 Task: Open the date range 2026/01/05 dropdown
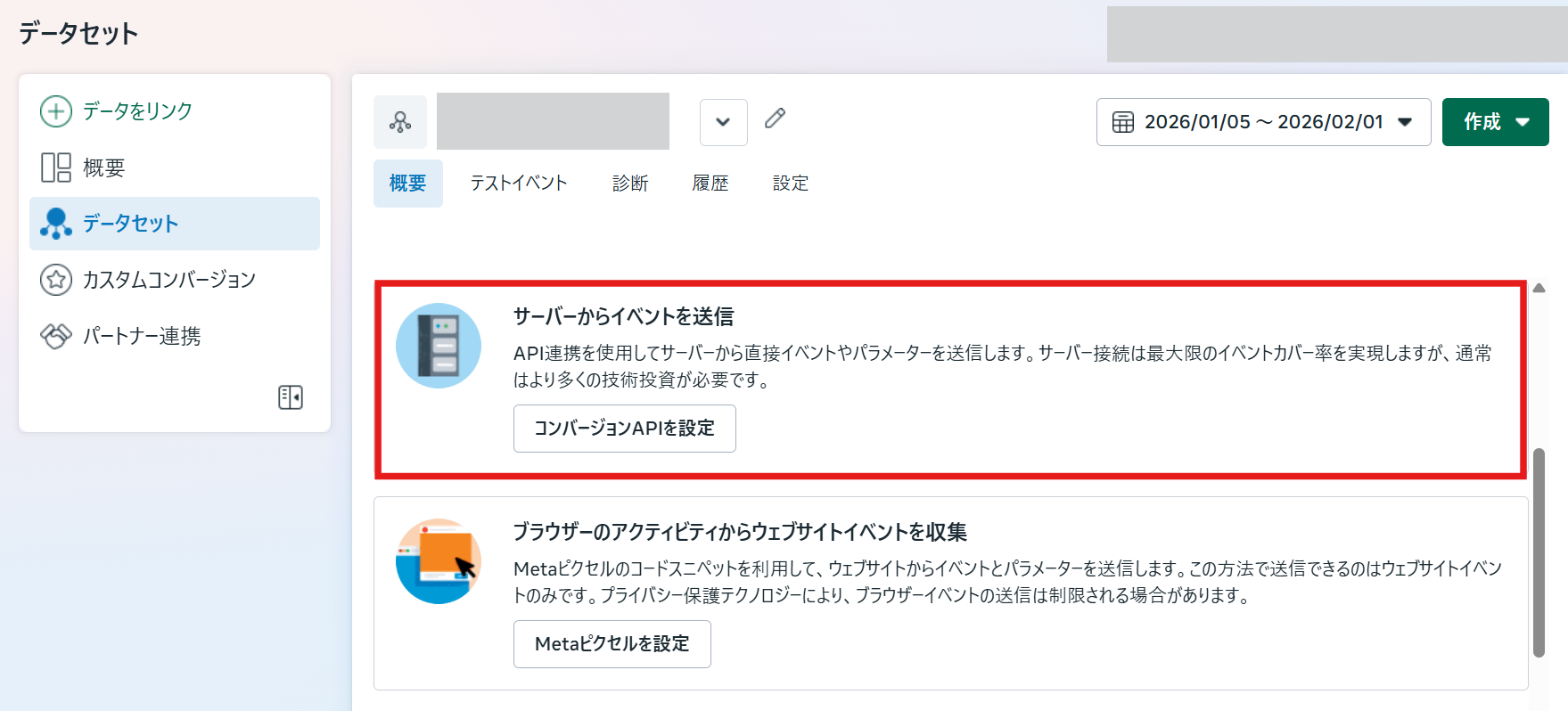click(x=1262, y=122)
